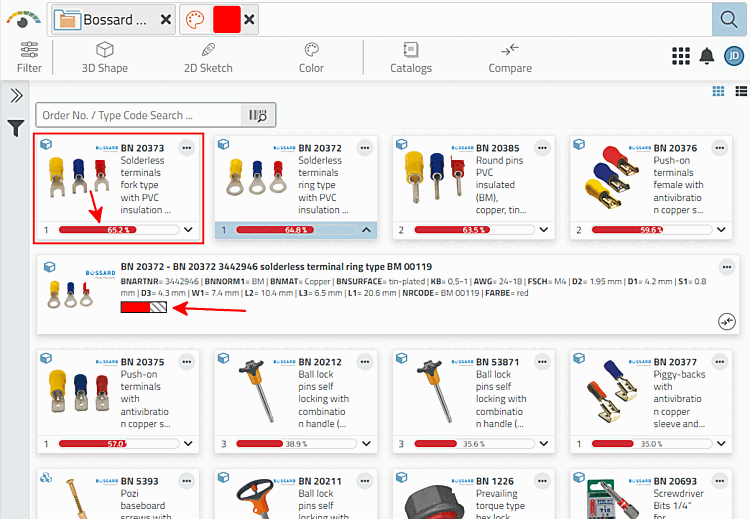The image size is (750, 519).
Task: Open more options for BN 20212
Action: point(364,362)
